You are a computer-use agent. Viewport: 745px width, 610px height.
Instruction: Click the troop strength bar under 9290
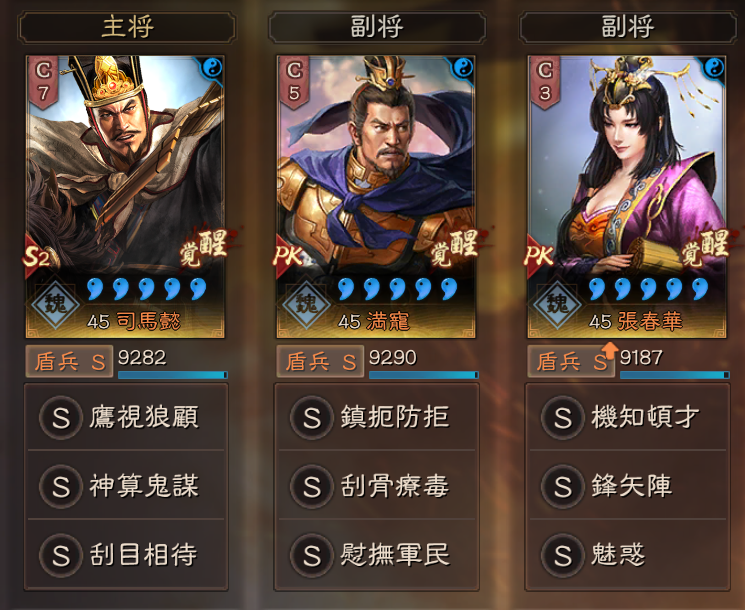(424, 375)
